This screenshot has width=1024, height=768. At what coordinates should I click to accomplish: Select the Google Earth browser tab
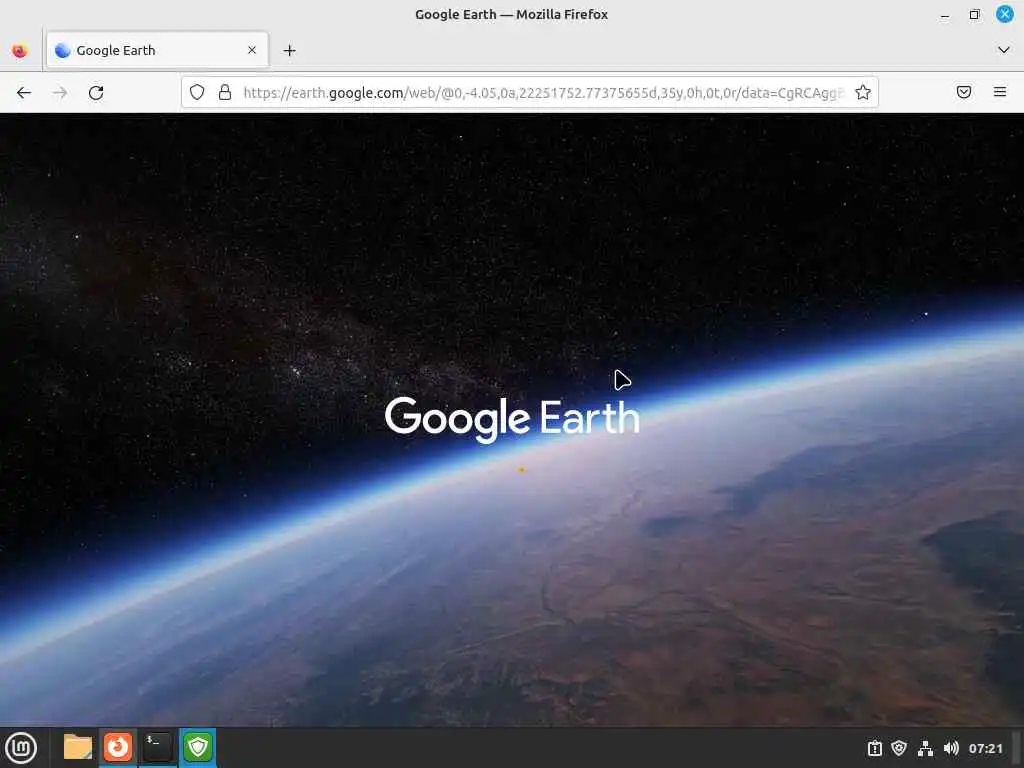157,50
